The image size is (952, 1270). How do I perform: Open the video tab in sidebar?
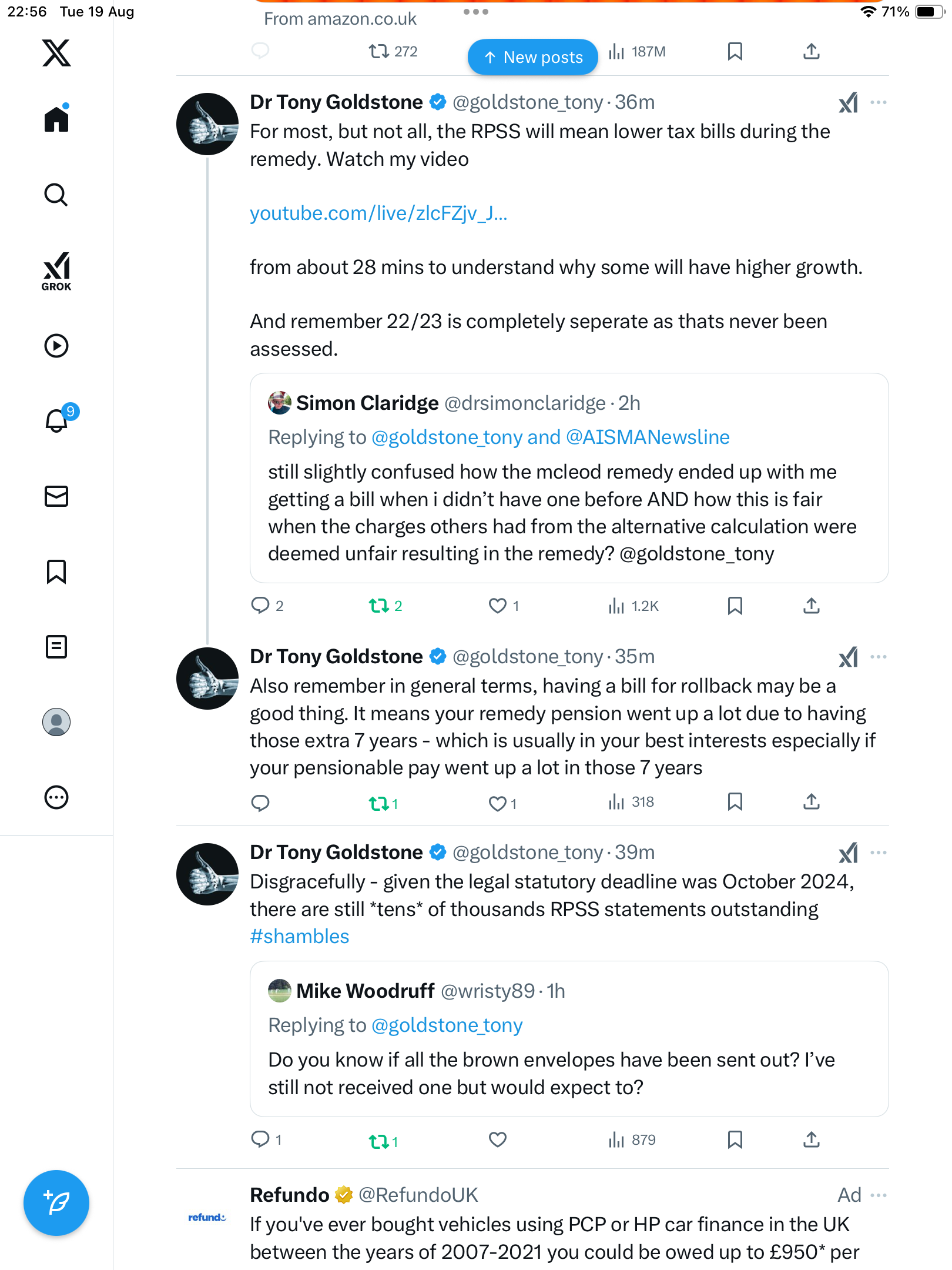pos(56,346)
